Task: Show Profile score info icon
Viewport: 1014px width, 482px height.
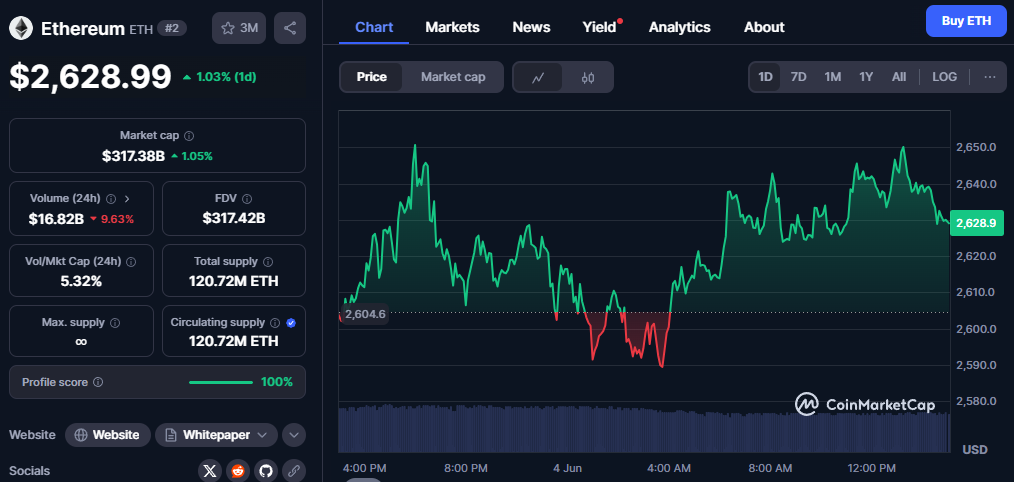Action: 98,382
